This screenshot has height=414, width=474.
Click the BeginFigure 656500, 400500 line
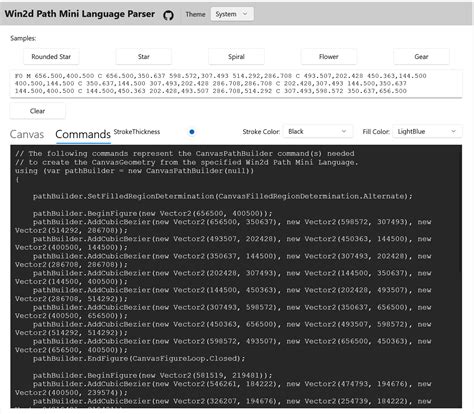coord(152,213)
